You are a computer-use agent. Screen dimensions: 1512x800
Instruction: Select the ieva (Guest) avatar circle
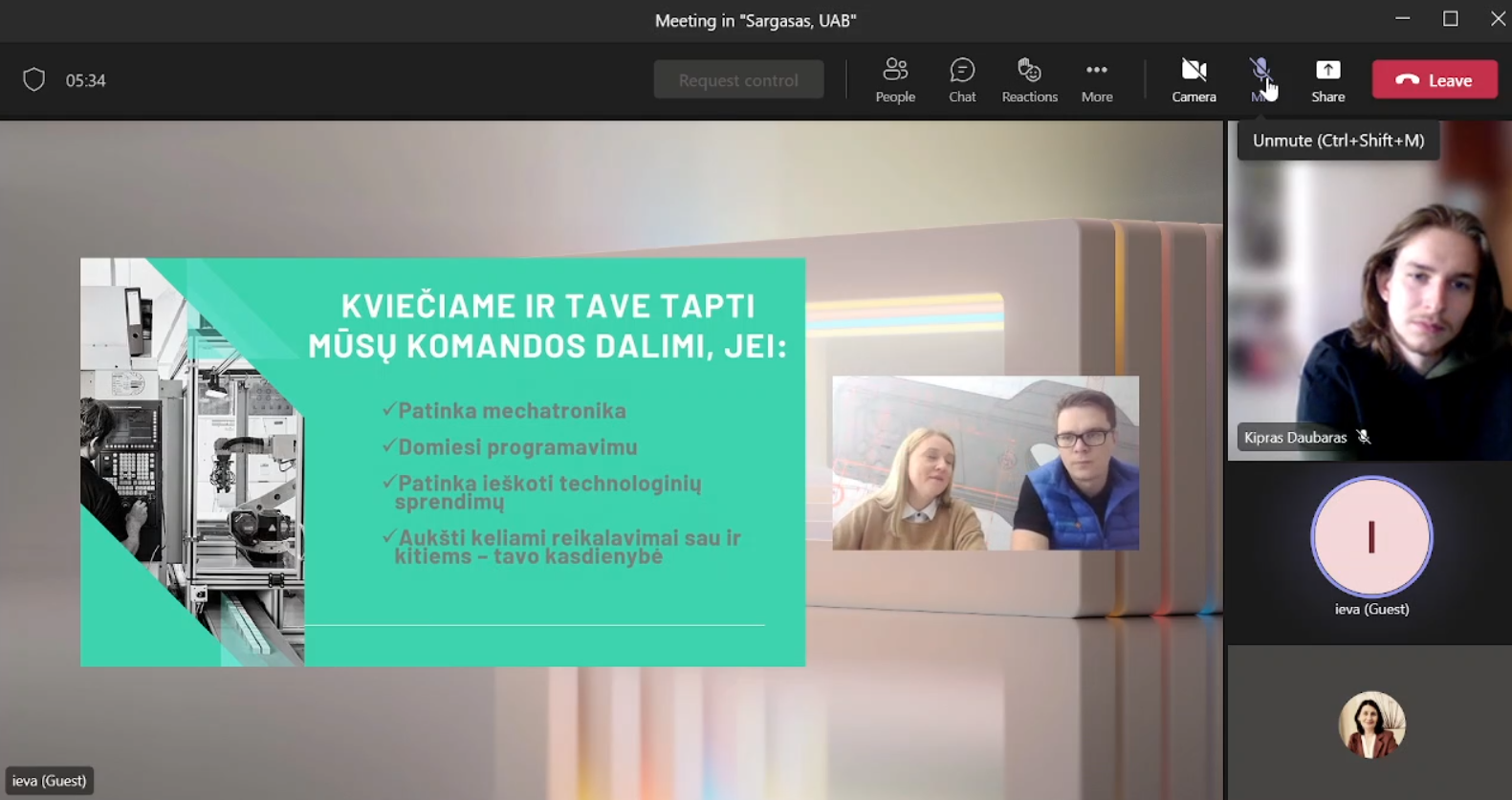point(1371,537)
